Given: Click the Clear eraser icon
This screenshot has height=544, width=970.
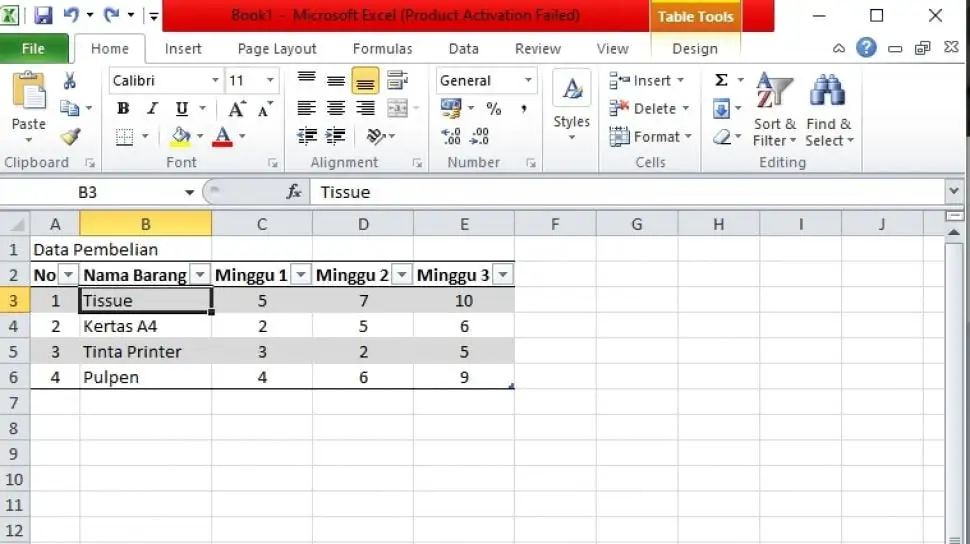Looking at the screenshot, I should (721, 137).
